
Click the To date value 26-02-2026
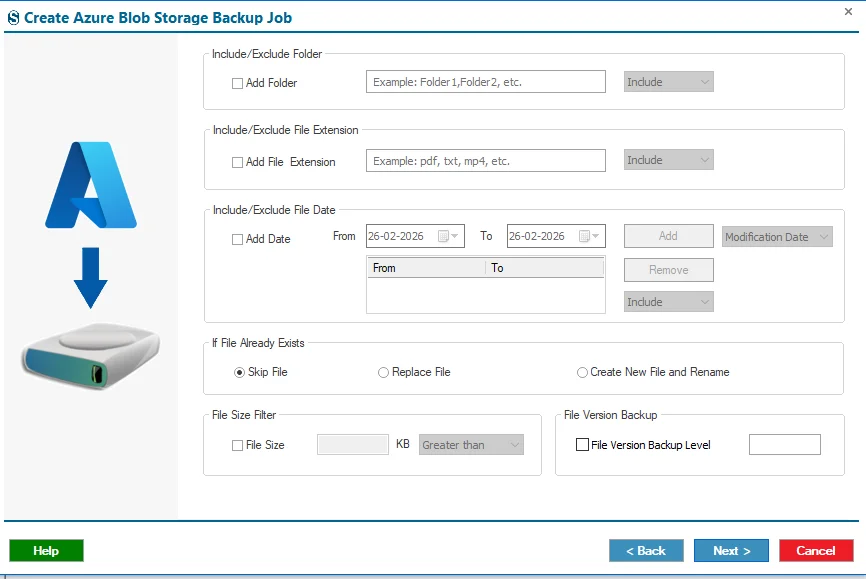coord(537,236)
